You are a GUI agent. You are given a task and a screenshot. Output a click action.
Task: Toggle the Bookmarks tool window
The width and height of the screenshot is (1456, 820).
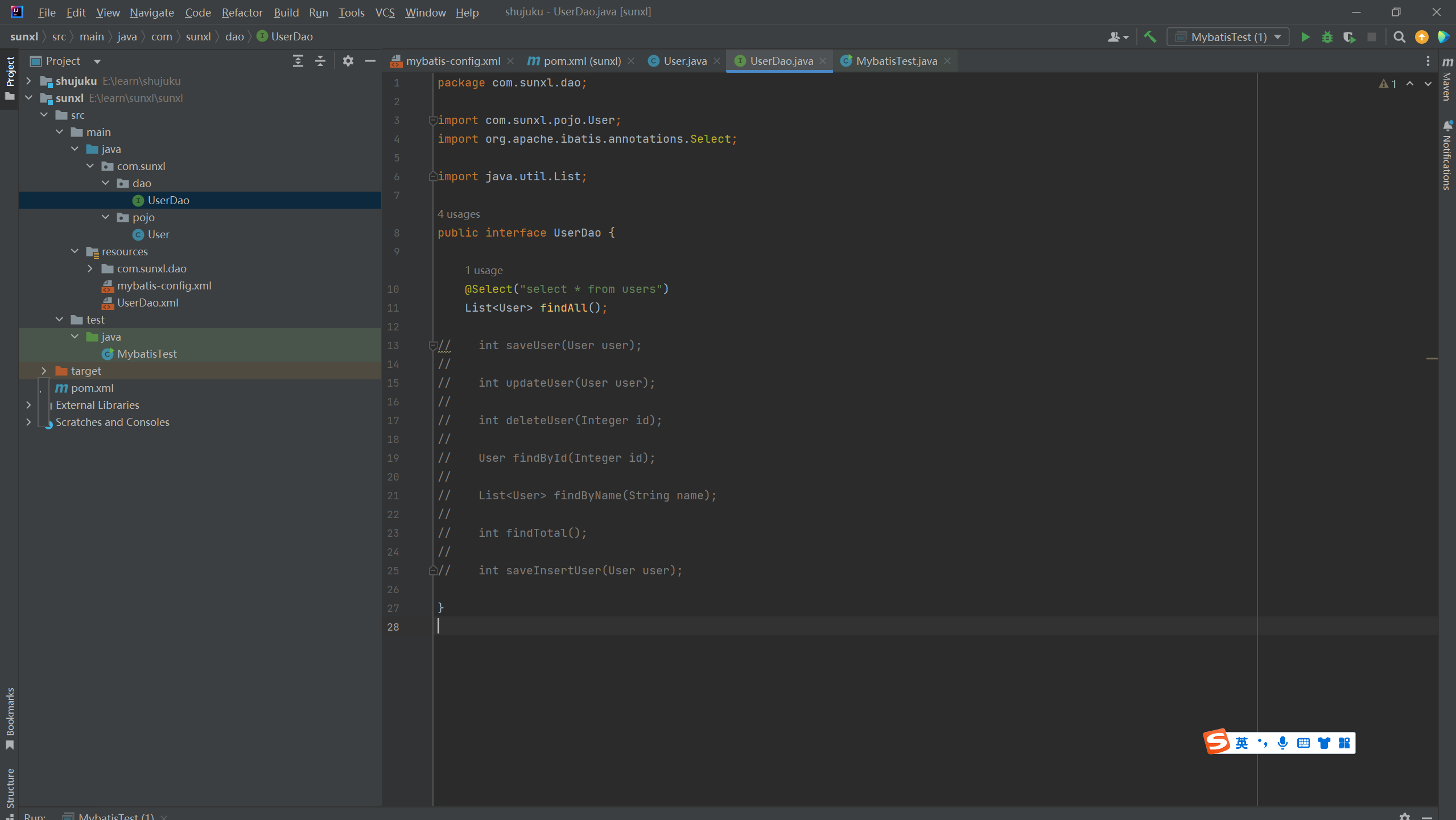tap(10, 718)
